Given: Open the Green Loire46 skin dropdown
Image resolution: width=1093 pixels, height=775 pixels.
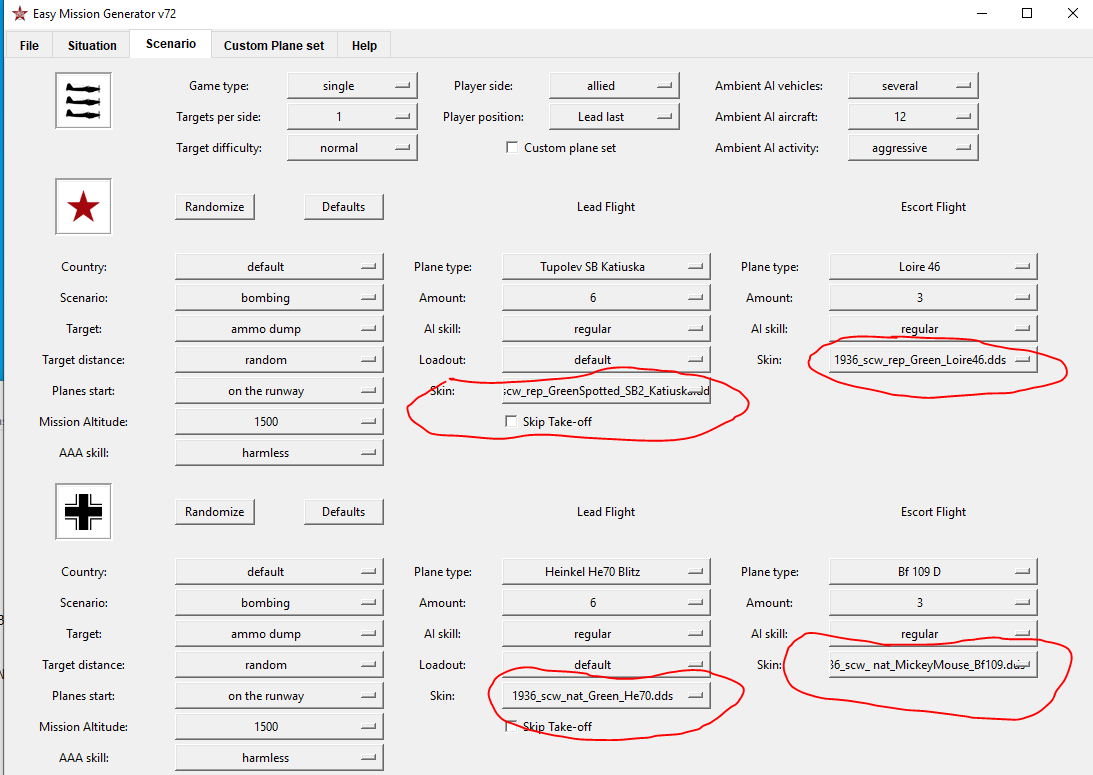Looking at the screenshot, I should pyautogui.click(x=933, y=360).
